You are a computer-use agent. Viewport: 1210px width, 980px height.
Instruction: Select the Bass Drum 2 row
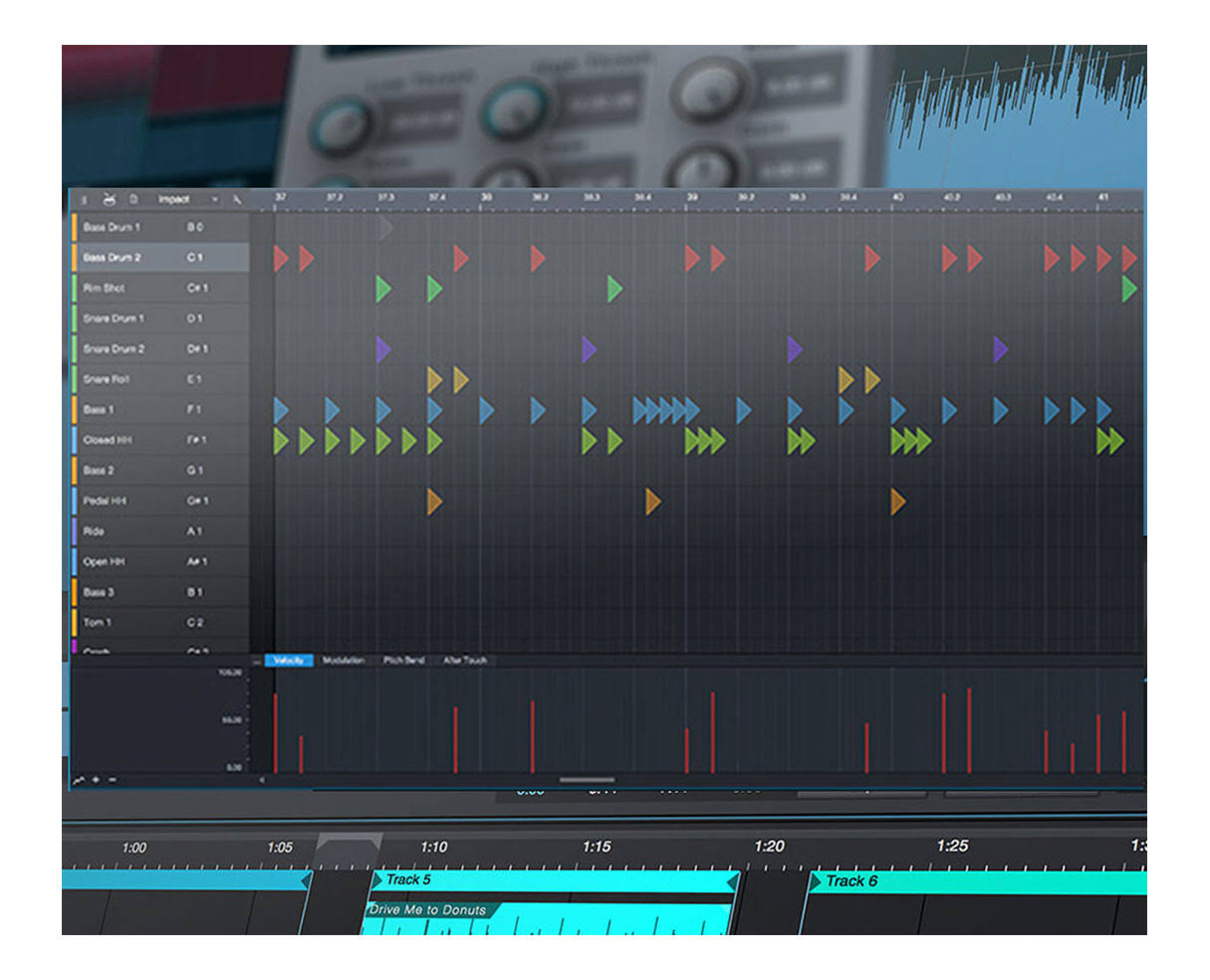click(159, 257)
